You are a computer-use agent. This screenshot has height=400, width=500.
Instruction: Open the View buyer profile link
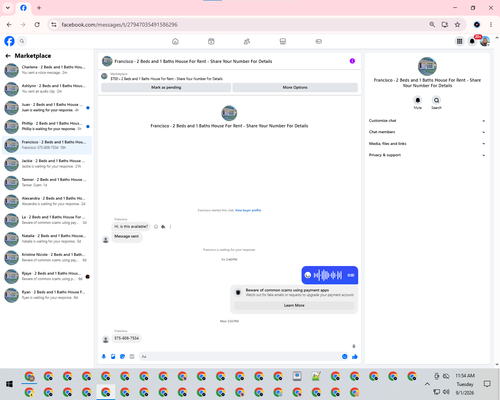pos(248,210)
